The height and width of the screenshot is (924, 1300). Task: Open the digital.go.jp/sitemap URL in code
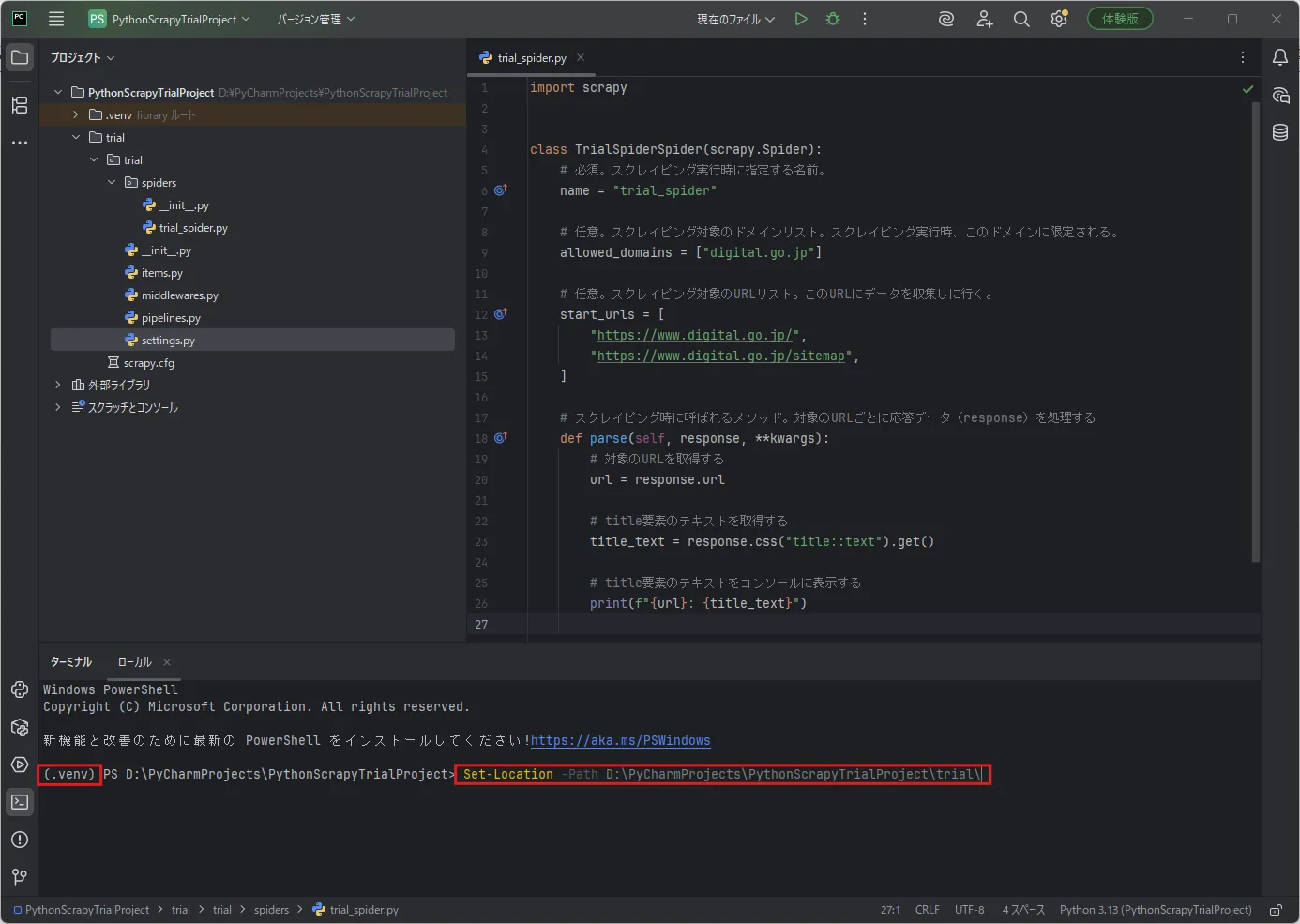(x=720, y=356)
